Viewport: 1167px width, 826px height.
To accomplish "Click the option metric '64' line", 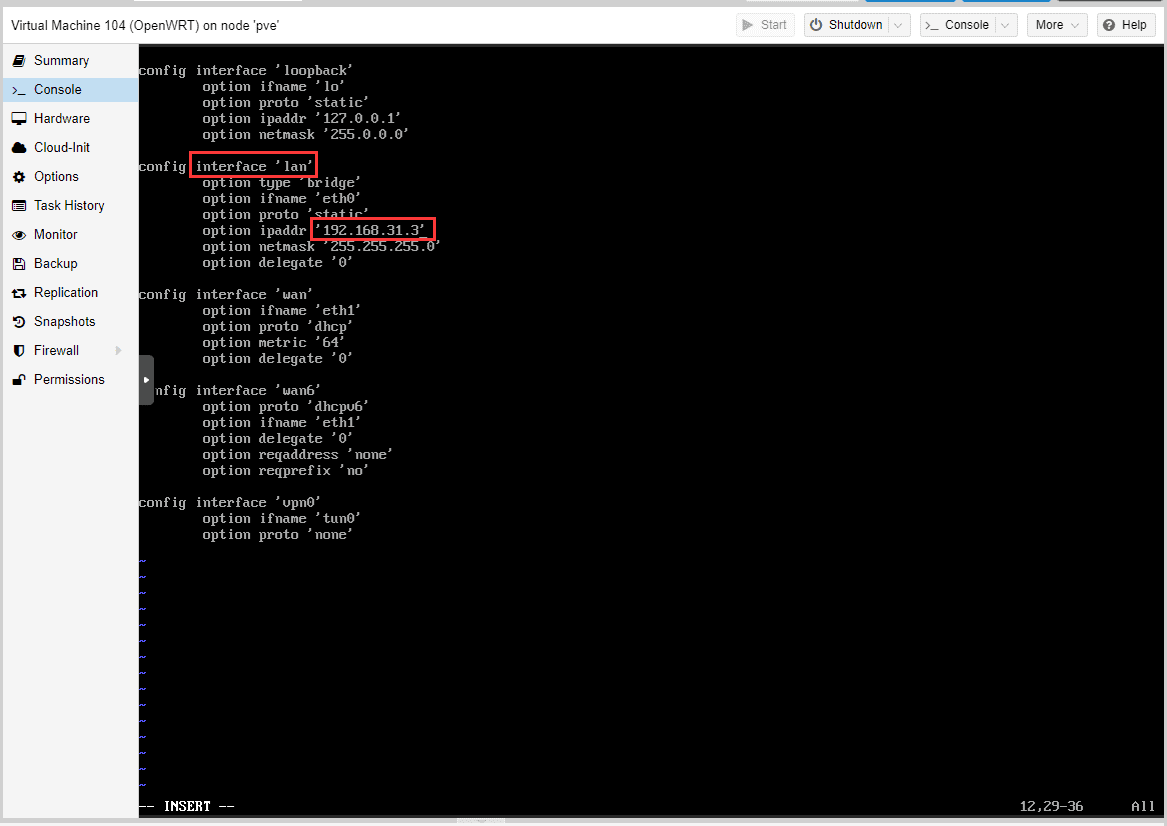I will click(273, 343).
